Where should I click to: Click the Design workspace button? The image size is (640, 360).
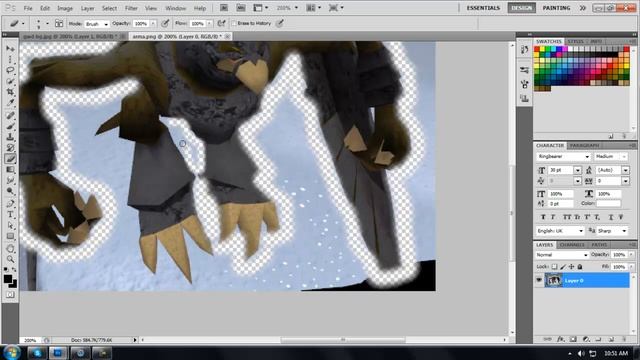522,8
